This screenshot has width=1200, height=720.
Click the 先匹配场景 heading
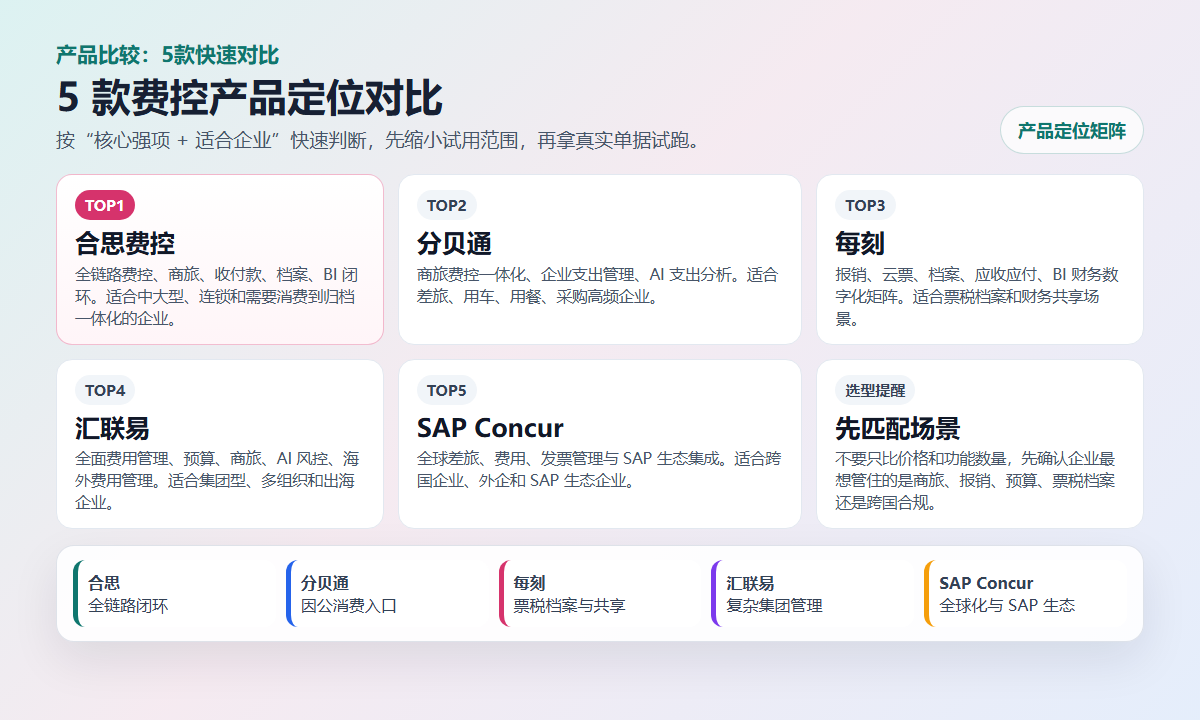click(898, 428)
